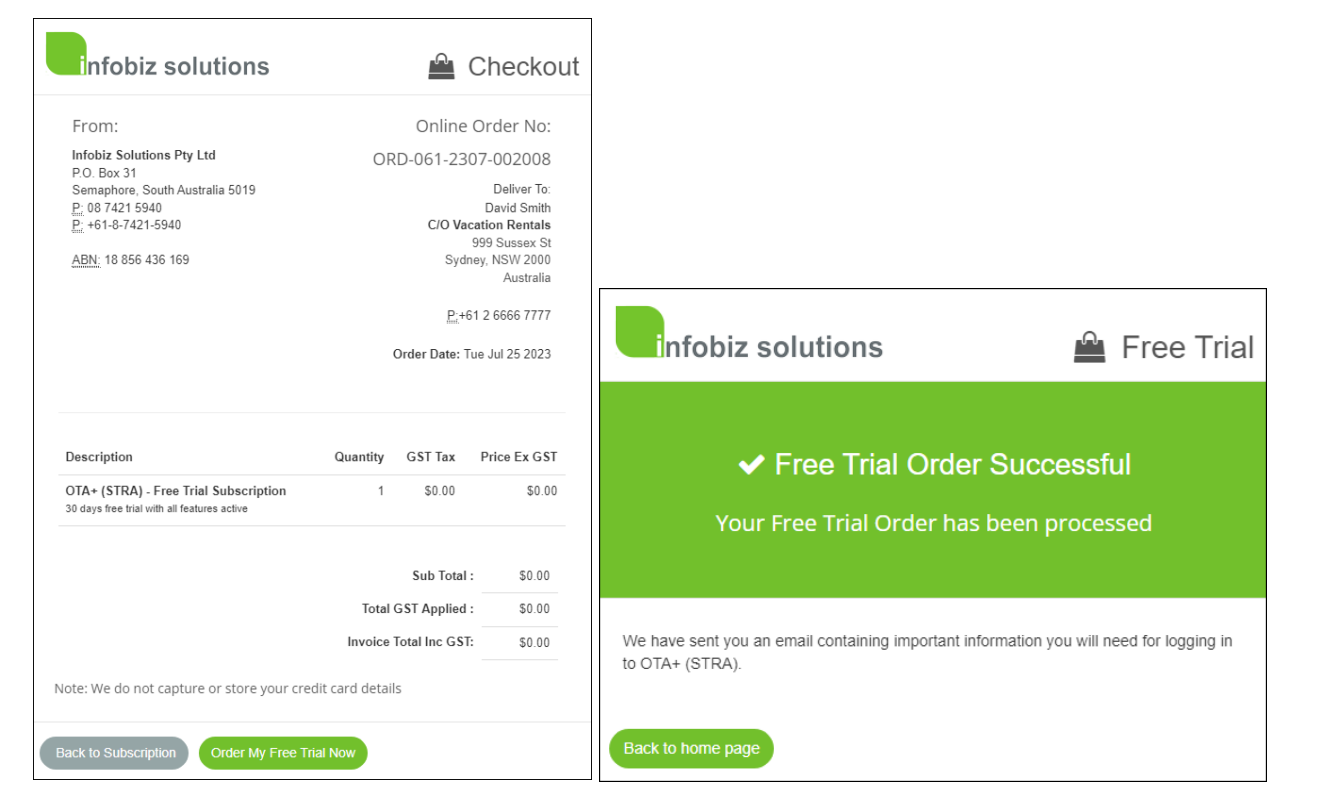This screenshot has height=793, width=1329.
Task: Click the Quantity column header
Action: (x=359, y=457)
